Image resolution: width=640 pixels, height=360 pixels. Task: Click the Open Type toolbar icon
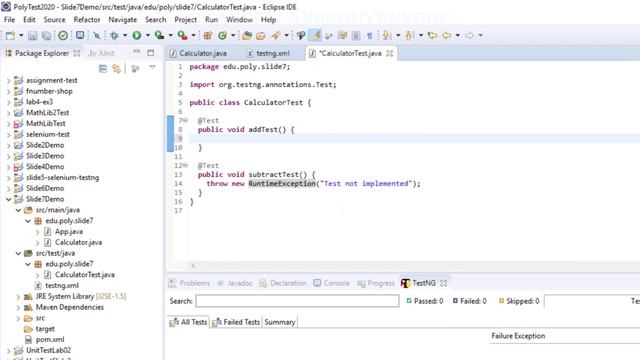pyautogui.click(x=247, y=36)
